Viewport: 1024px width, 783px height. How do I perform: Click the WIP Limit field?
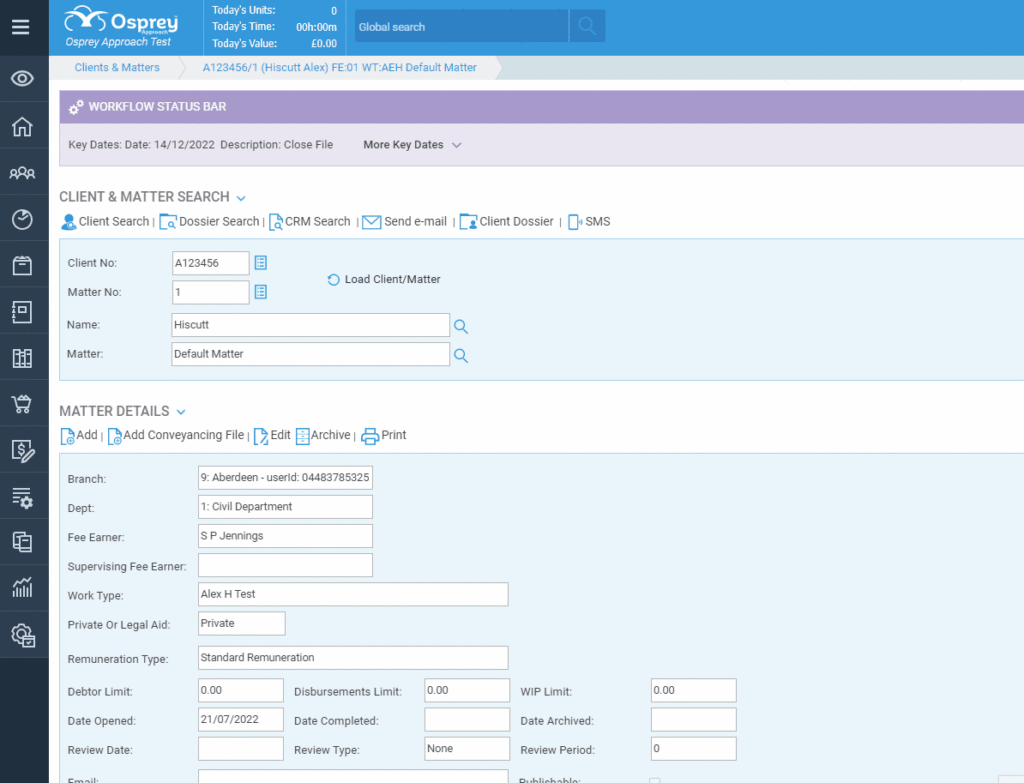[694, 690]
